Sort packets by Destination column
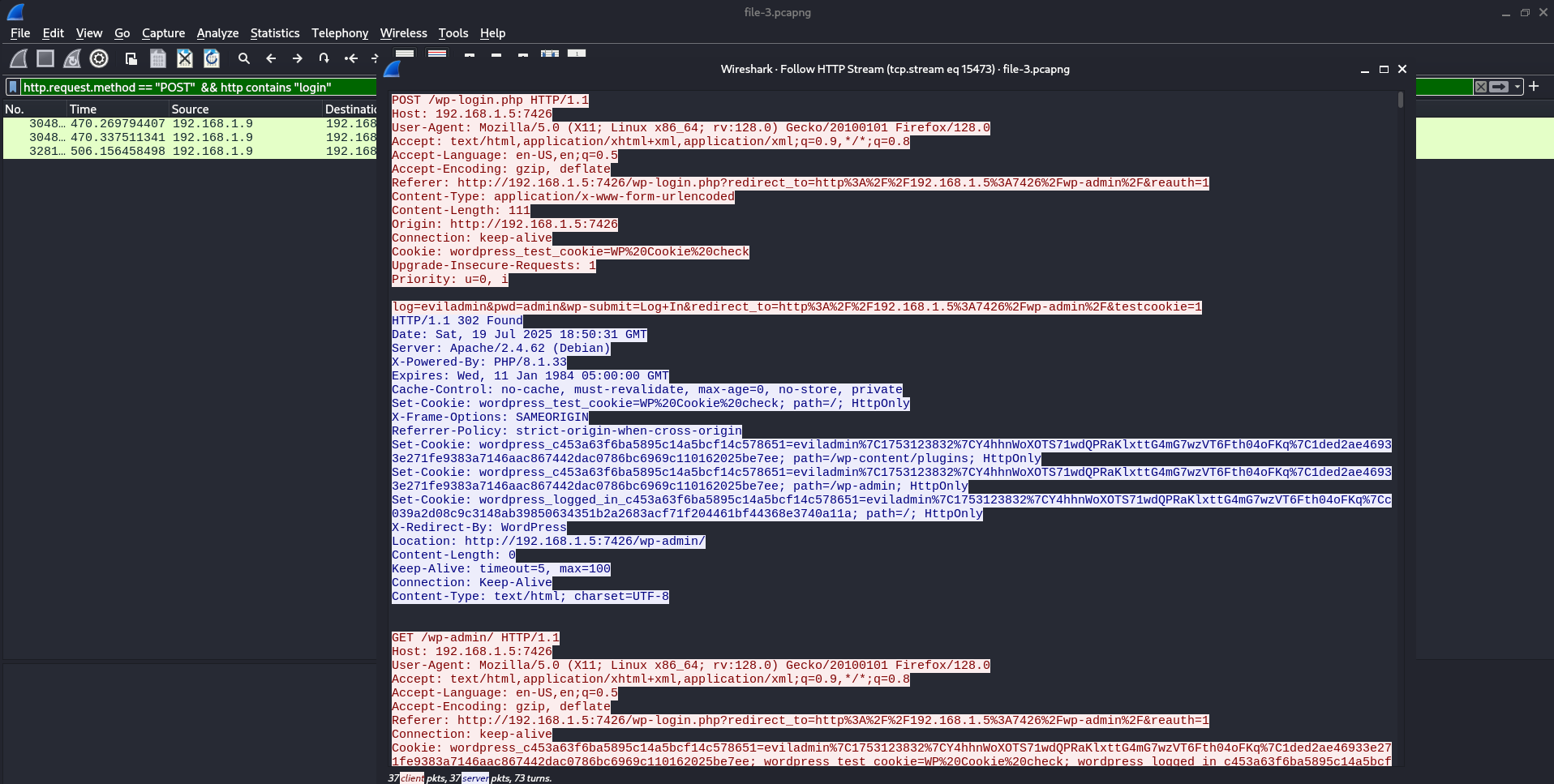Viewport: 1554px width, 784px height. pos(350,109)
